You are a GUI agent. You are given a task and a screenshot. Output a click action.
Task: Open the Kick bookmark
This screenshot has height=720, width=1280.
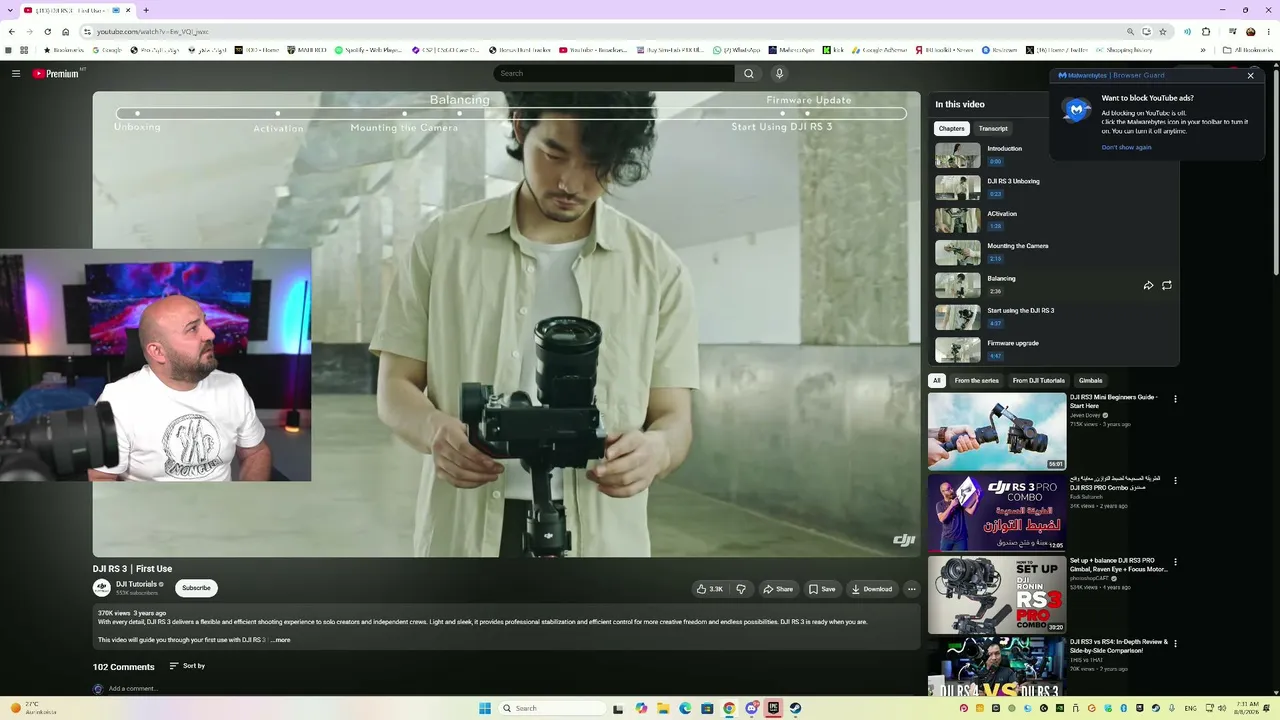[834, 50]
